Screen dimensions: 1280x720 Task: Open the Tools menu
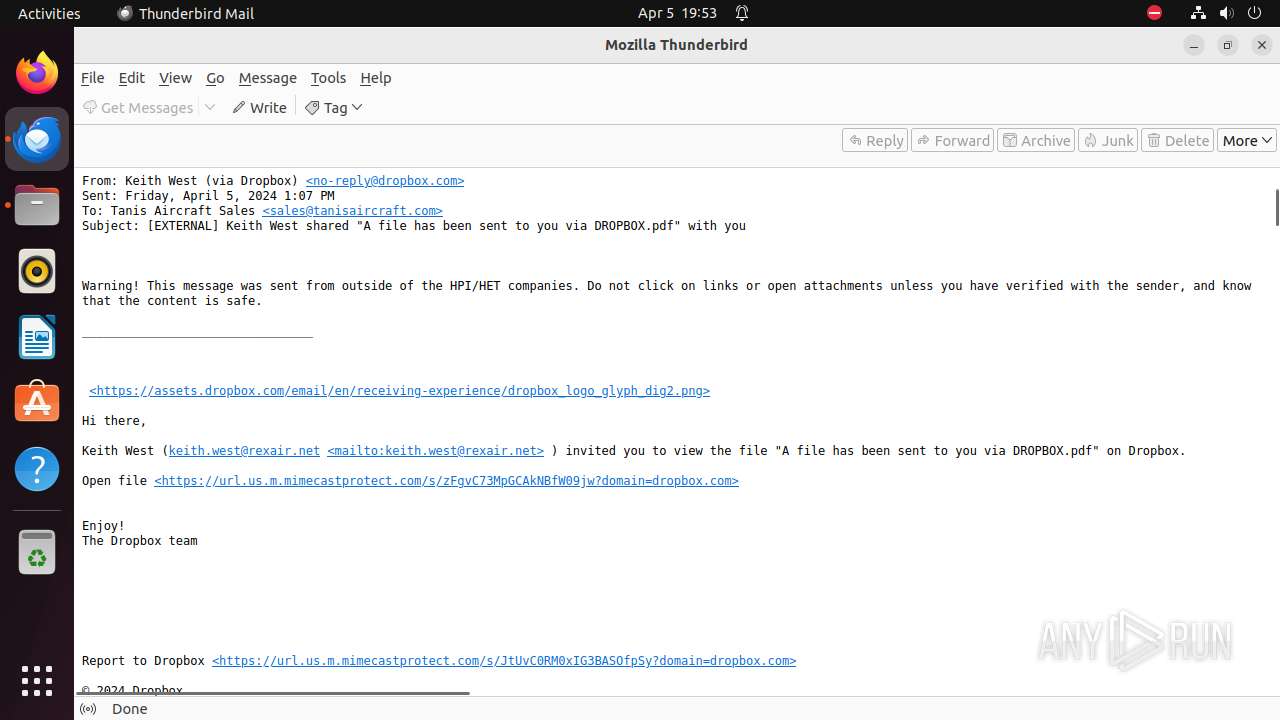[328, 78]
